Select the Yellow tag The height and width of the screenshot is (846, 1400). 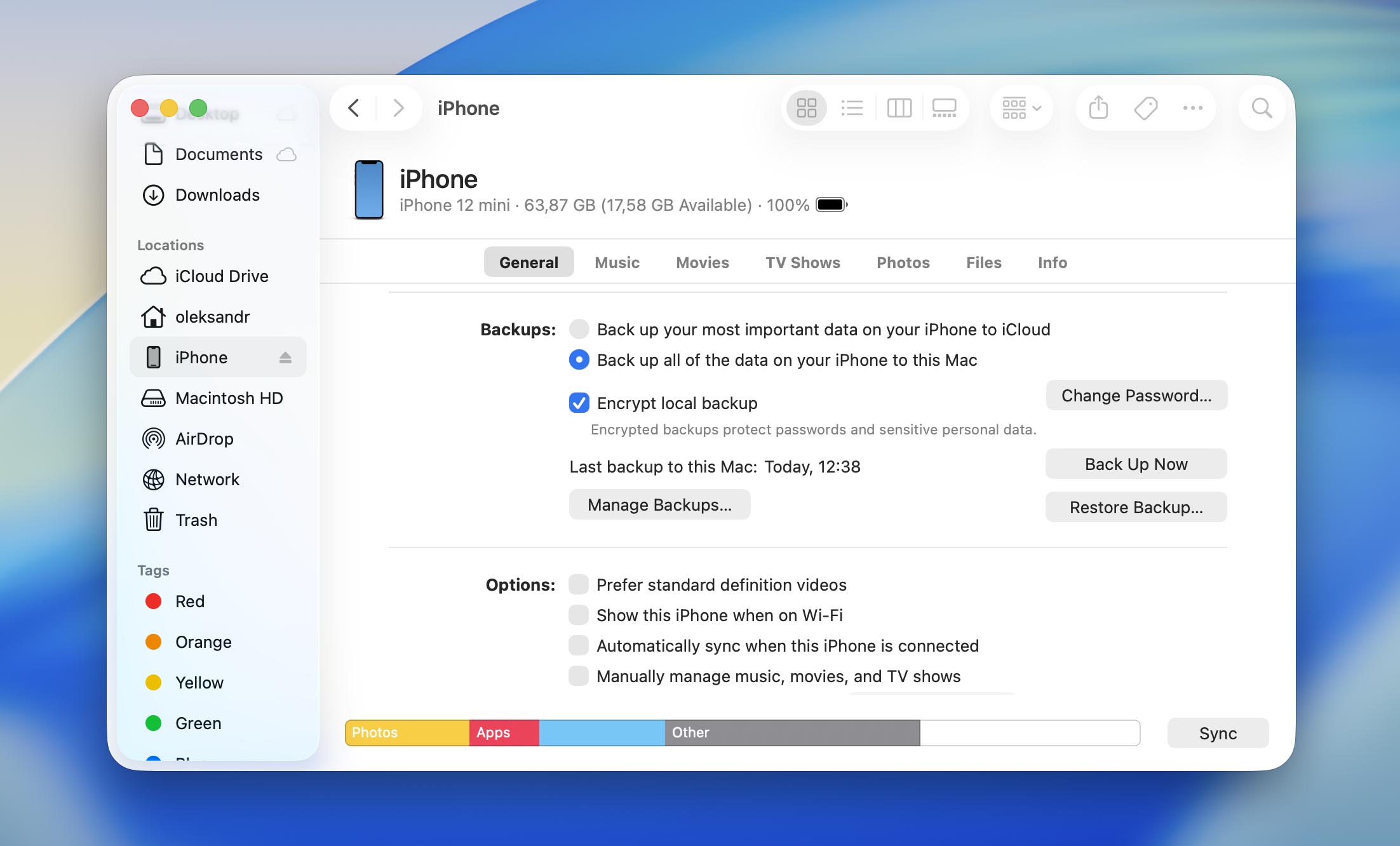pos(219,683)
